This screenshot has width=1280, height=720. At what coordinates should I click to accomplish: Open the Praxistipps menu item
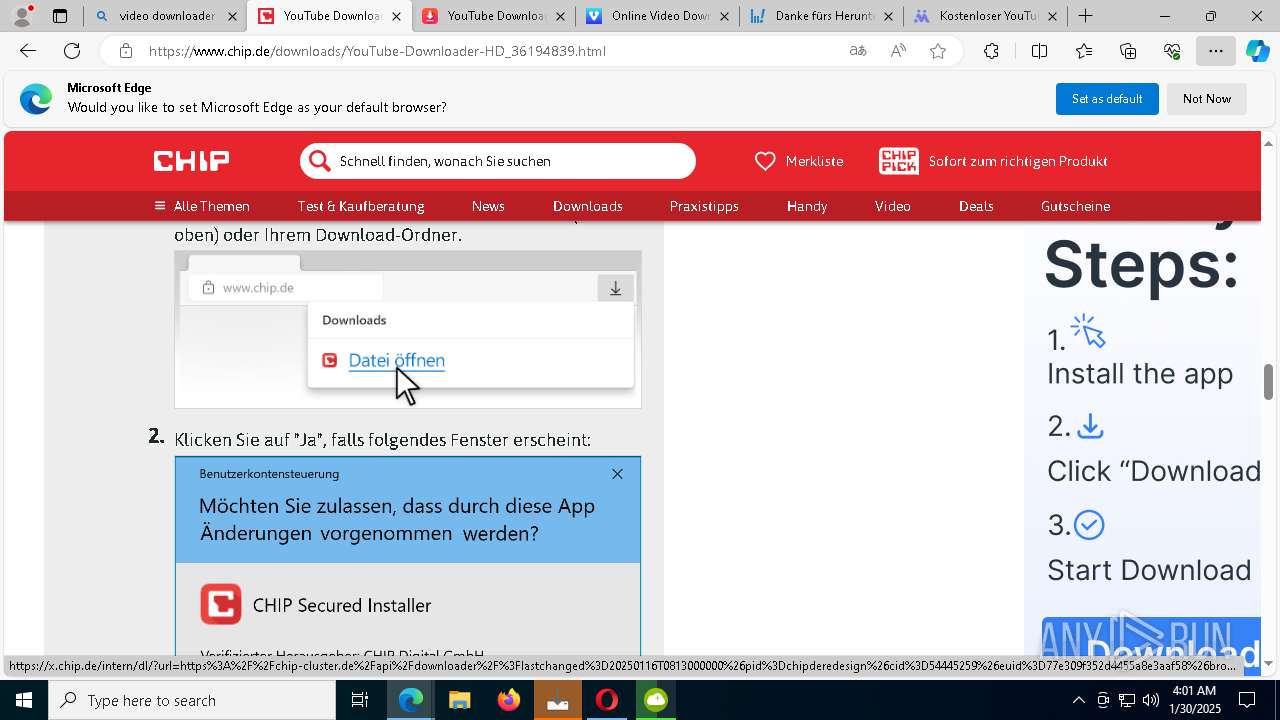(x=704, y=206)
